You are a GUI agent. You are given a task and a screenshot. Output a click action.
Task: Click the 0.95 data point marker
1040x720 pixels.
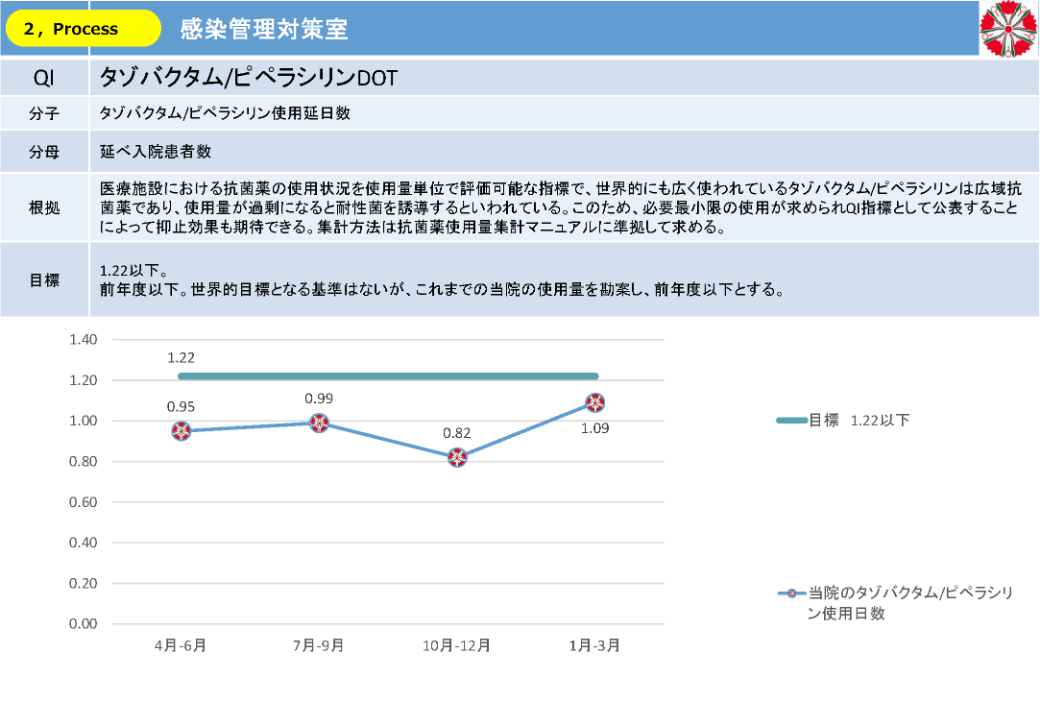pos(181,431)
